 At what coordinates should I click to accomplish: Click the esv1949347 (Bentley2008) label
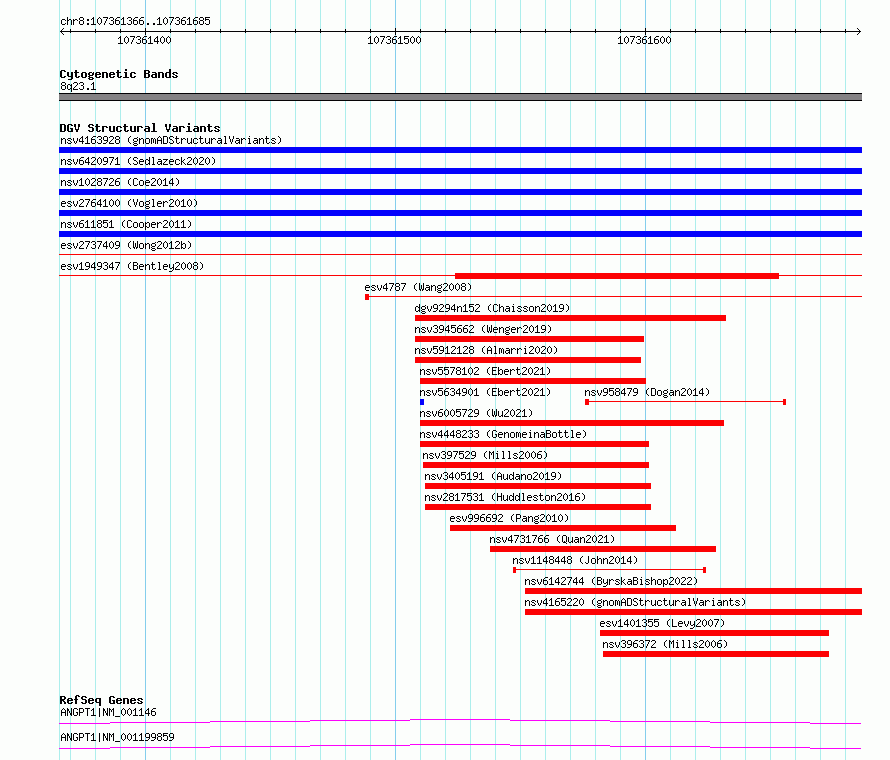[132, 266]
